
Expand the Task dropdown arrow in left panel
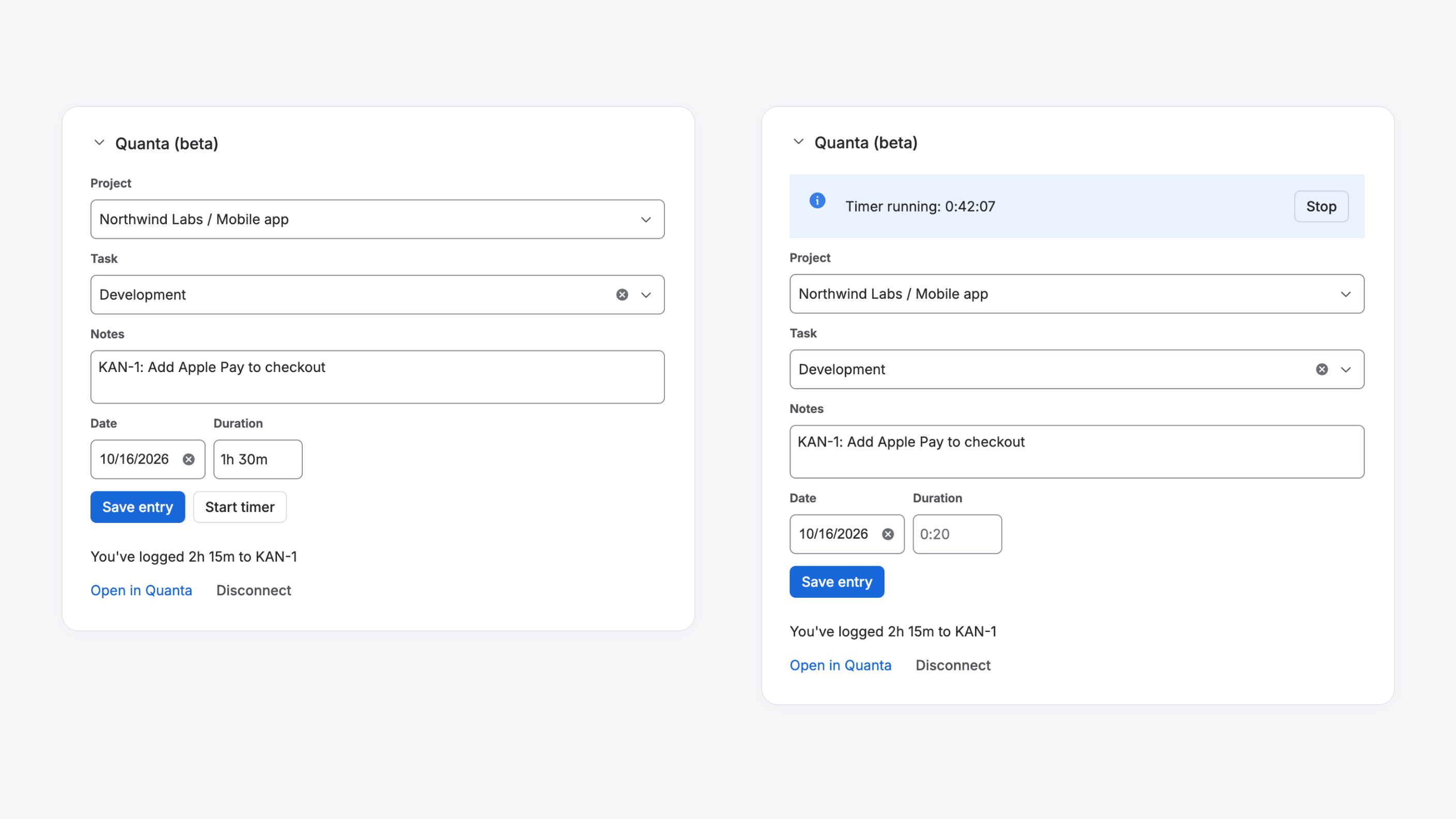(x=646, y=295)
